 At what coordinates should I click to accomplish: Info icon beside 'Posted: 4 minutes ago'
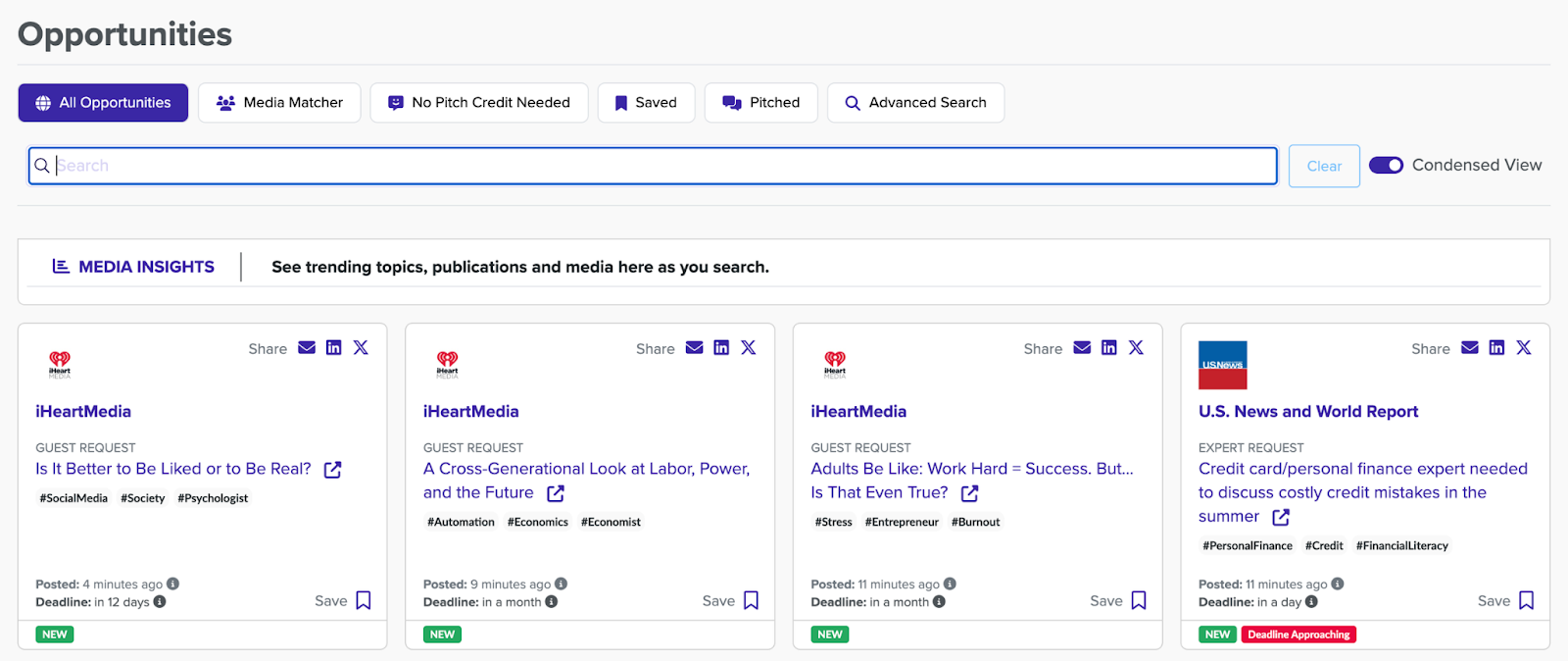172,584
